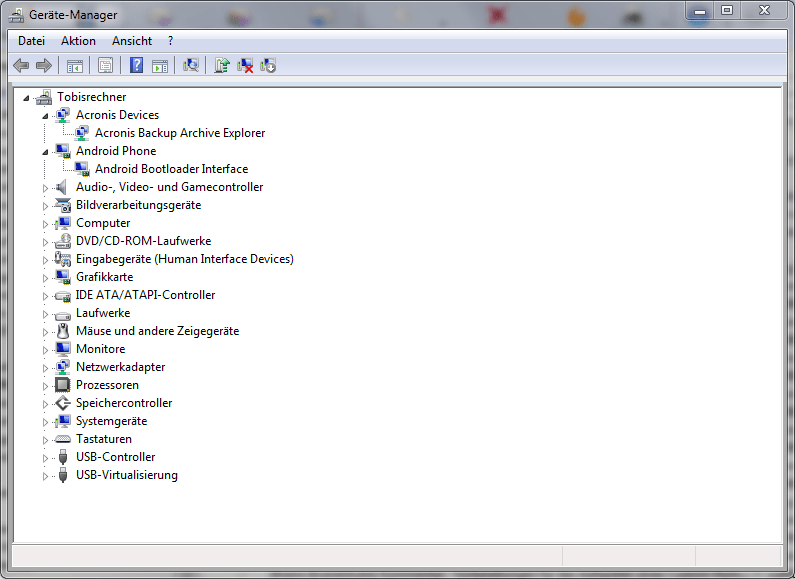
Task: Expand the Bildverarbeitungsgeräte node
Action: click(x=45, y=206)
